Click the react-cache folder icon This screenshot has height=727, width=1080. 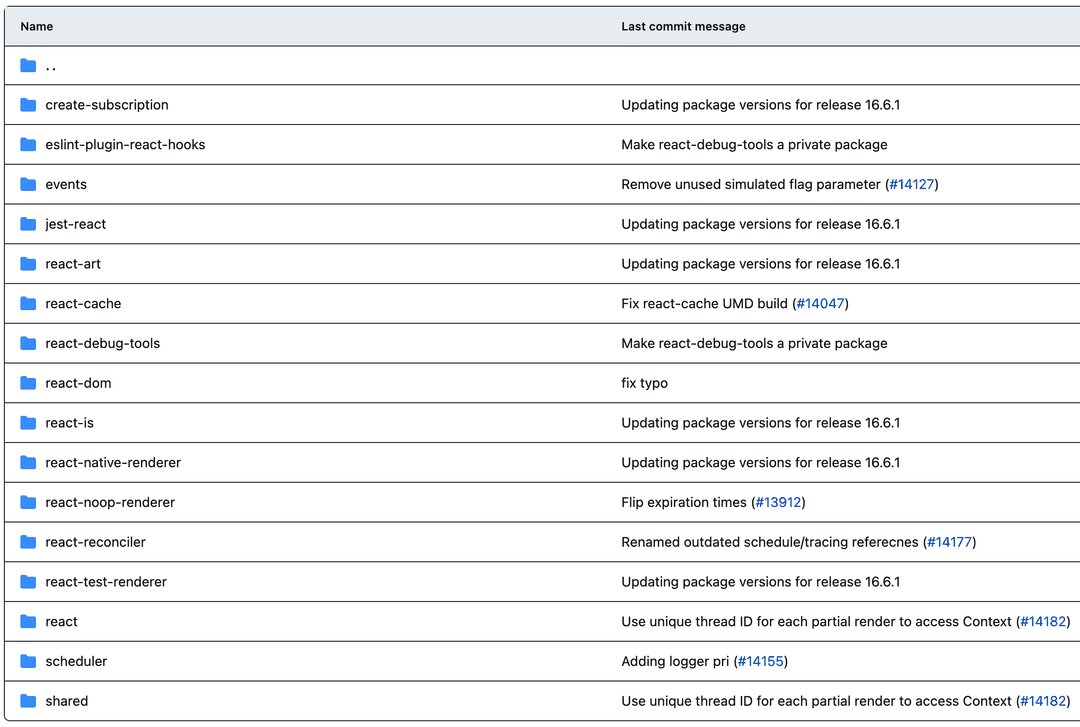pos(28,303)
